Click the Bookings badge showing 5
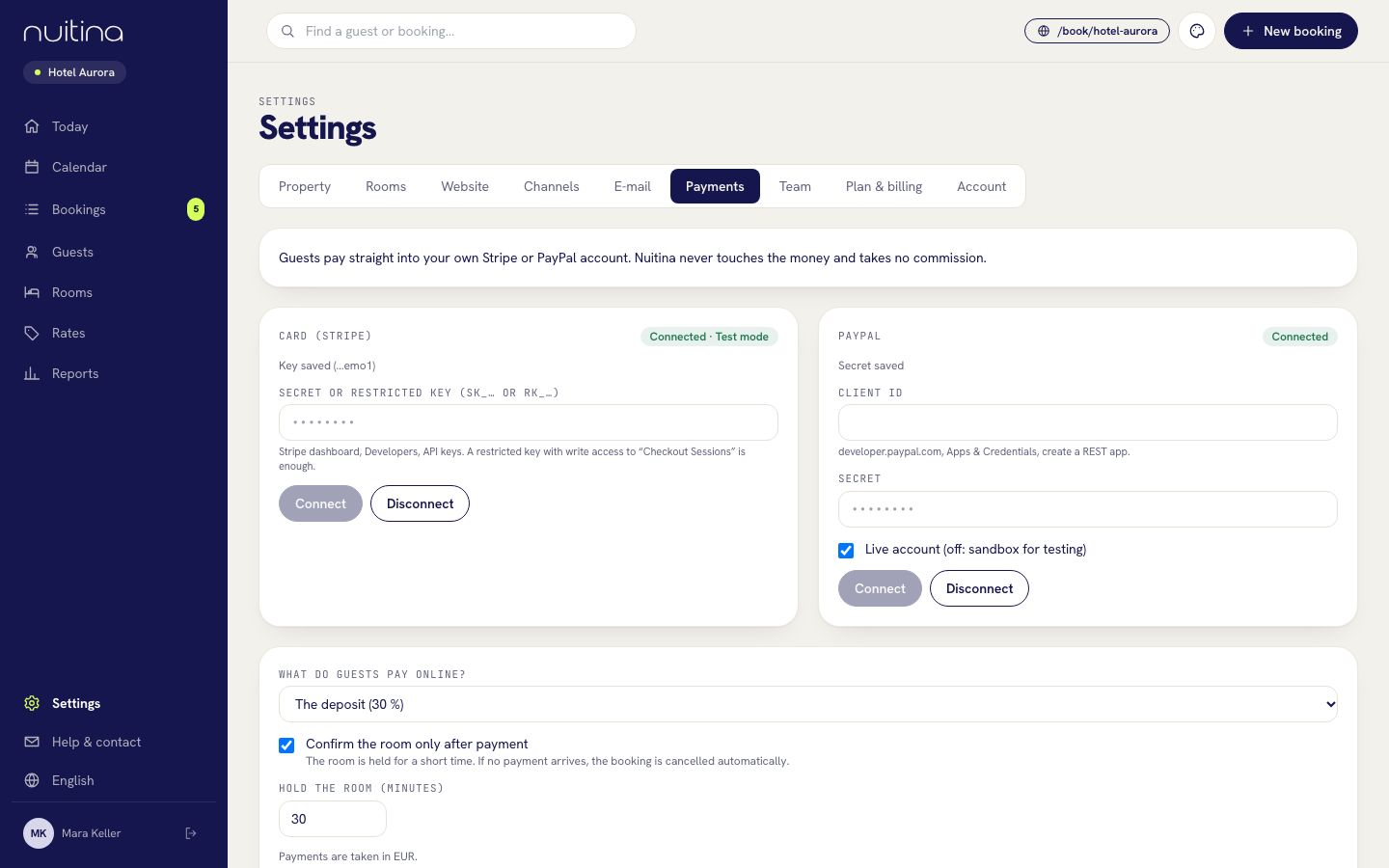The height and width of the screenshot is (868, 1389). point(196,208)
